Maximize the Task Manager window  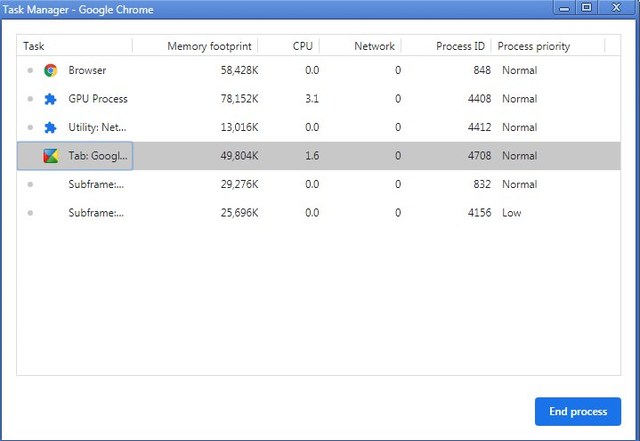[586, 8]
